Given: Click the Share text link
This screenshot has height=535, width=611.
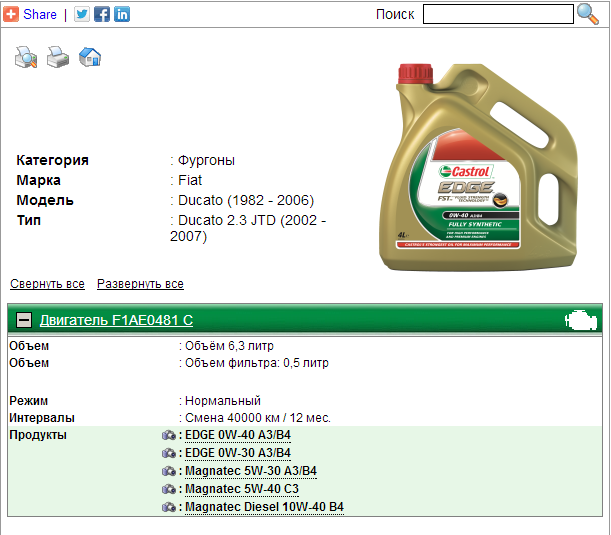Looking at the screenshot, I should pos(40,14).
